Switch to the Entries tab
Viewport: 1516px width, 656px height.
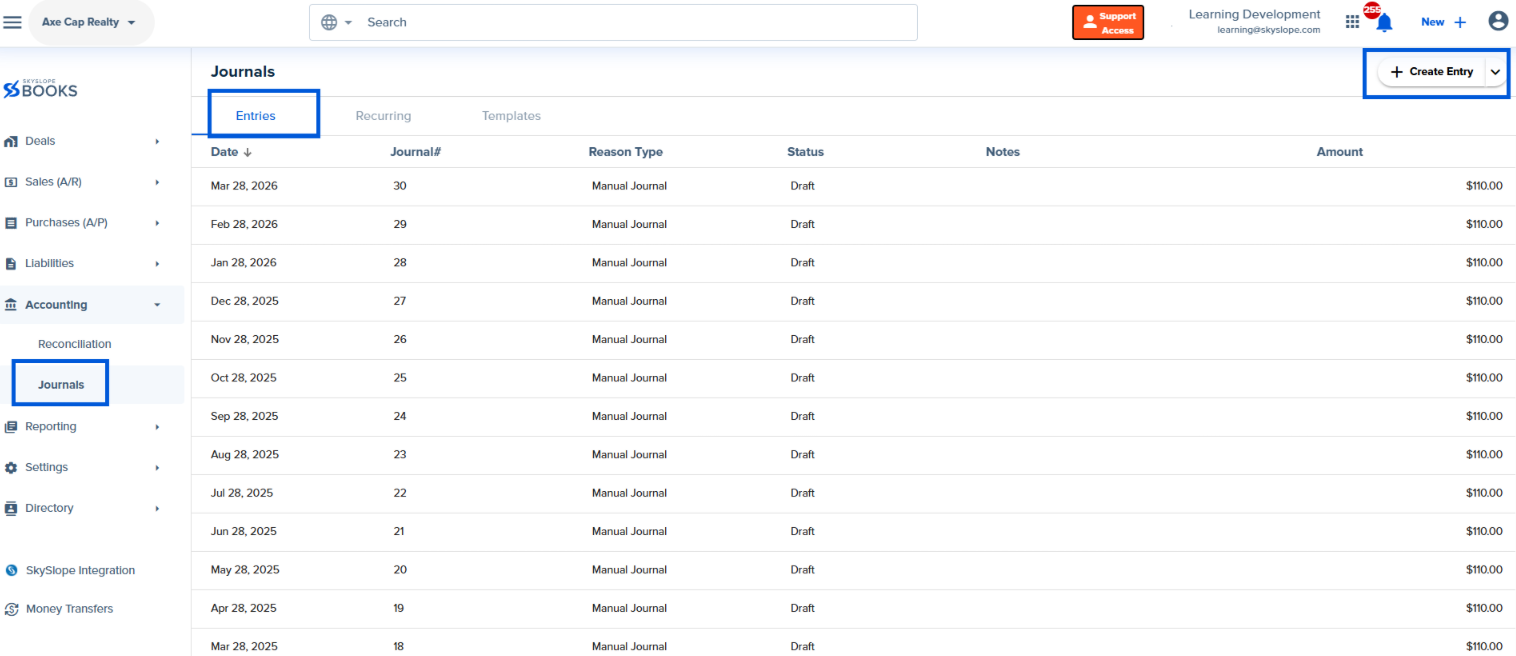click(x=255, y=116)
